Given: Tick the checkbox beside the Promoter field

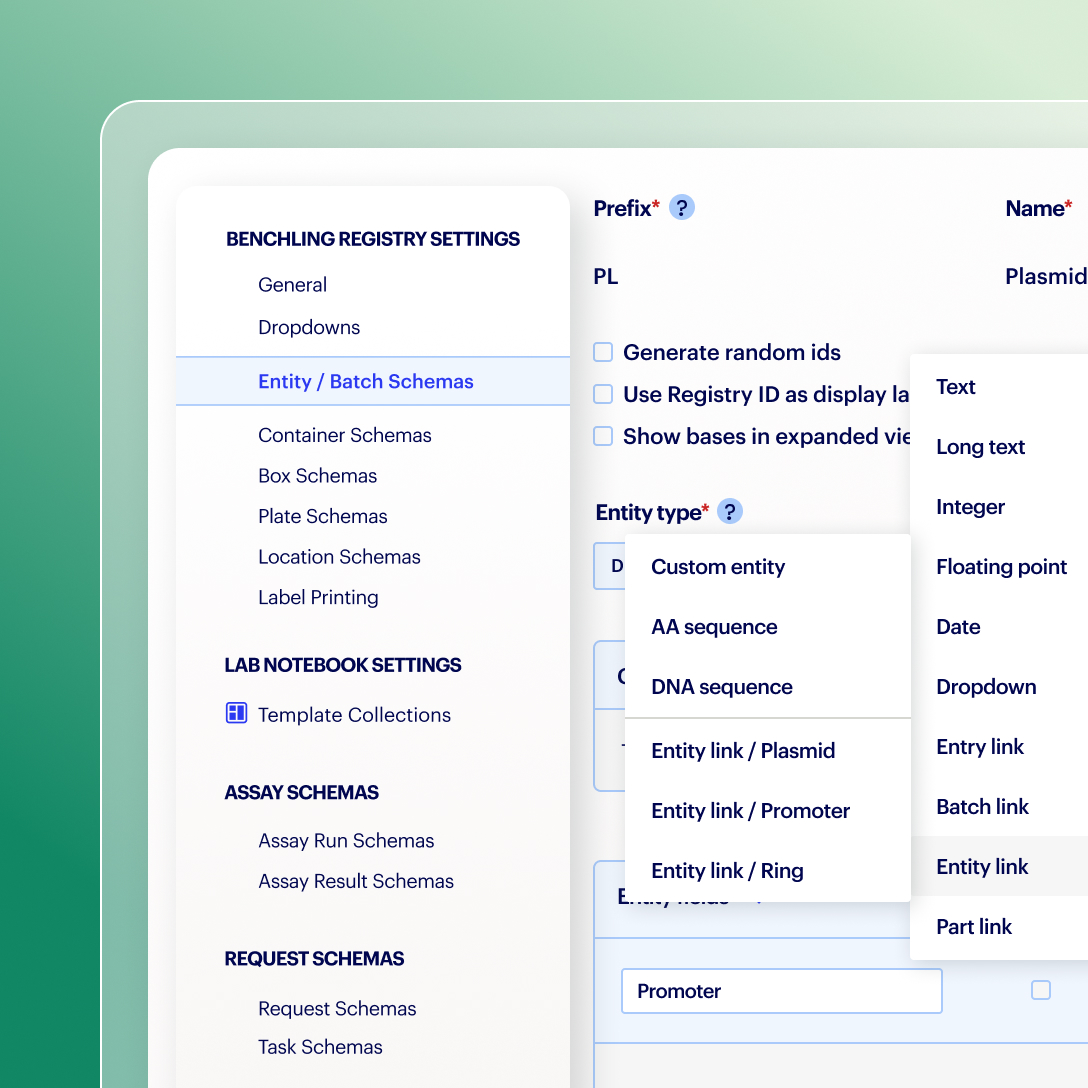Looking at the screenshot, I should (1041, 990).
